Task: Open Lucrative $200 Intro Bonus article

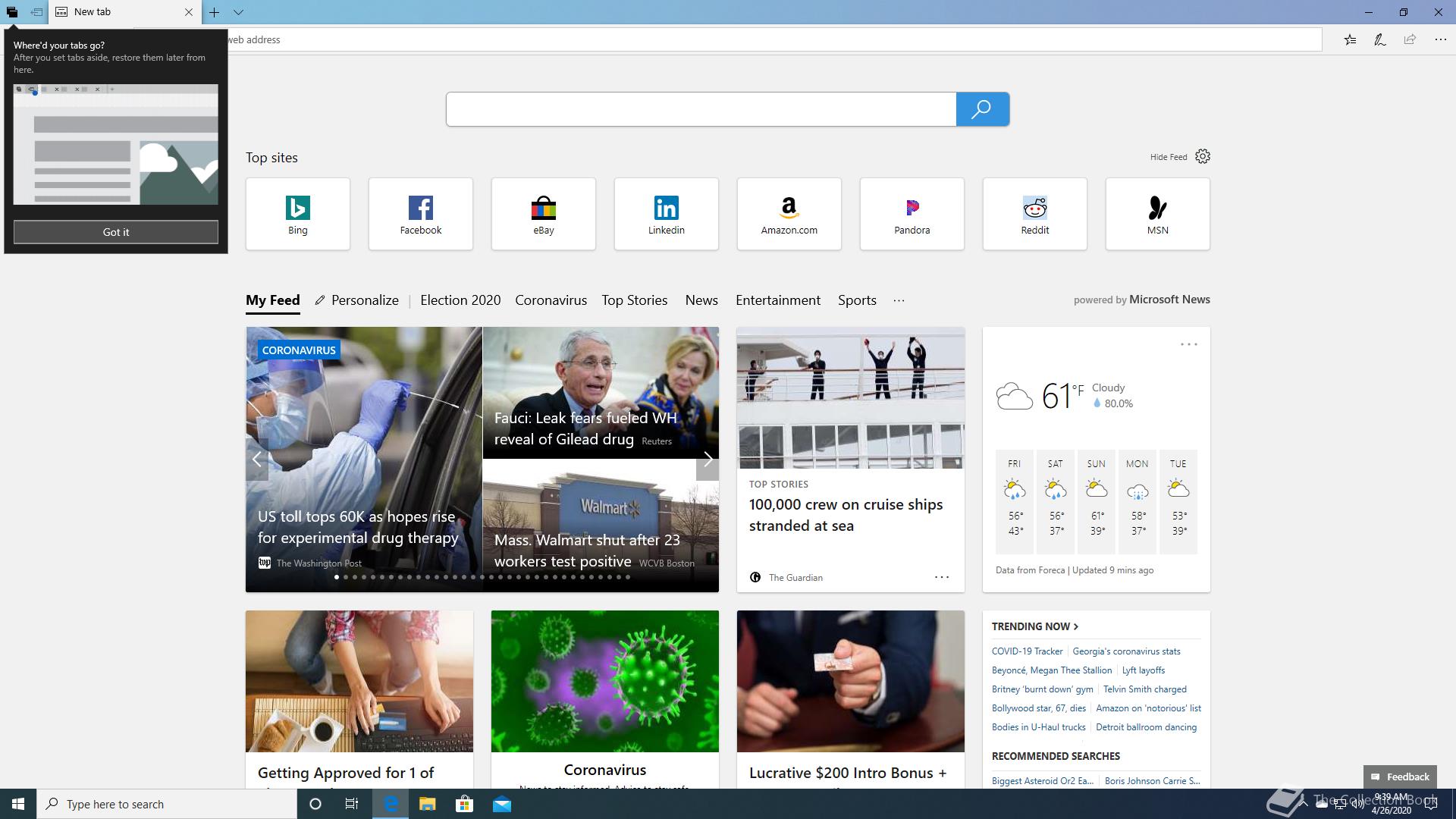Action: point(848,773)
